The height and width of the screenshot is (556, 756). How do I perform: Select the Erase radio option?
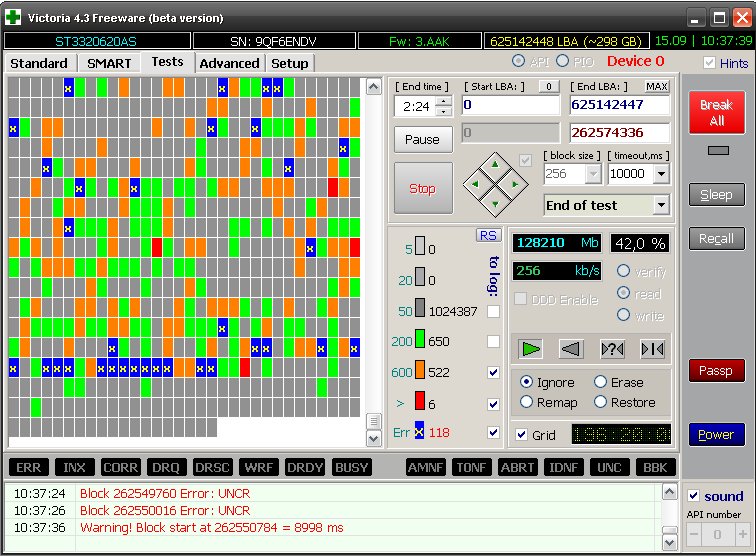click(x=600, y=382)
